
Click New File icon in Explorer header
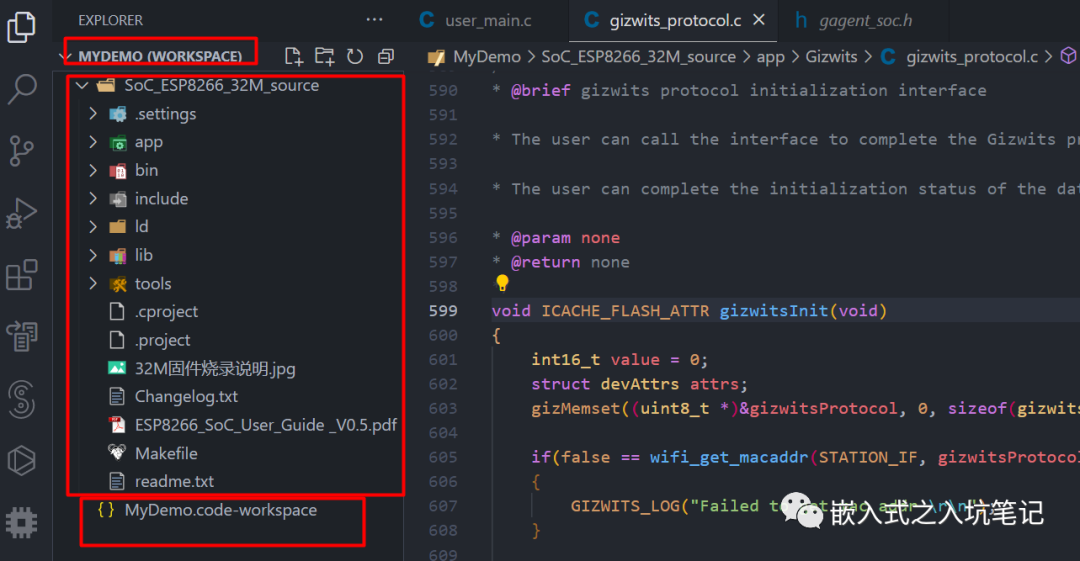click(x=294, y=57)
